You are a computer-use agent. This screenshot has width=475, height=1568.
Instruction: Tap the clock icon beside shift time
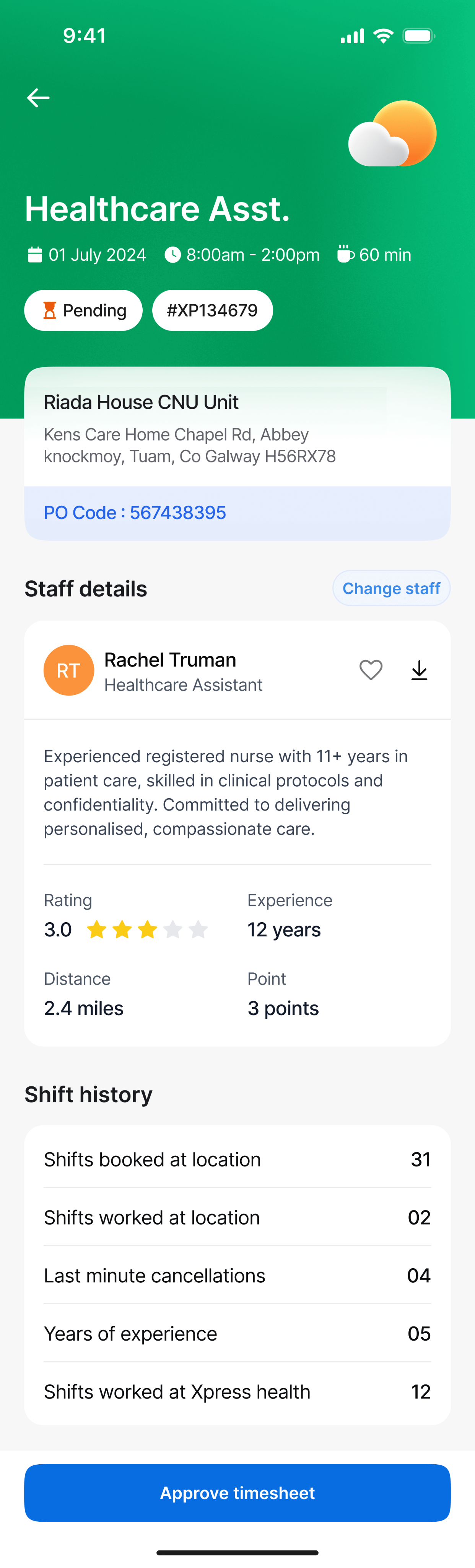[x=173, y=255]
